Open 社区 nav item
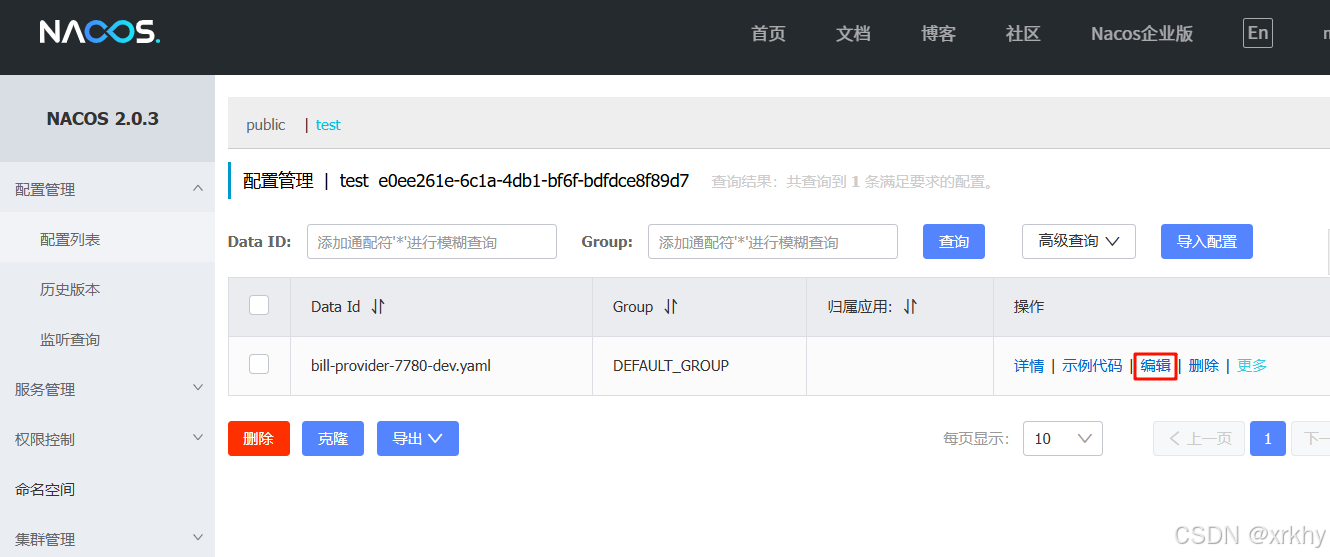Image resolution: width=1330 pixels, height=557 pixels. coord(1023,34)
